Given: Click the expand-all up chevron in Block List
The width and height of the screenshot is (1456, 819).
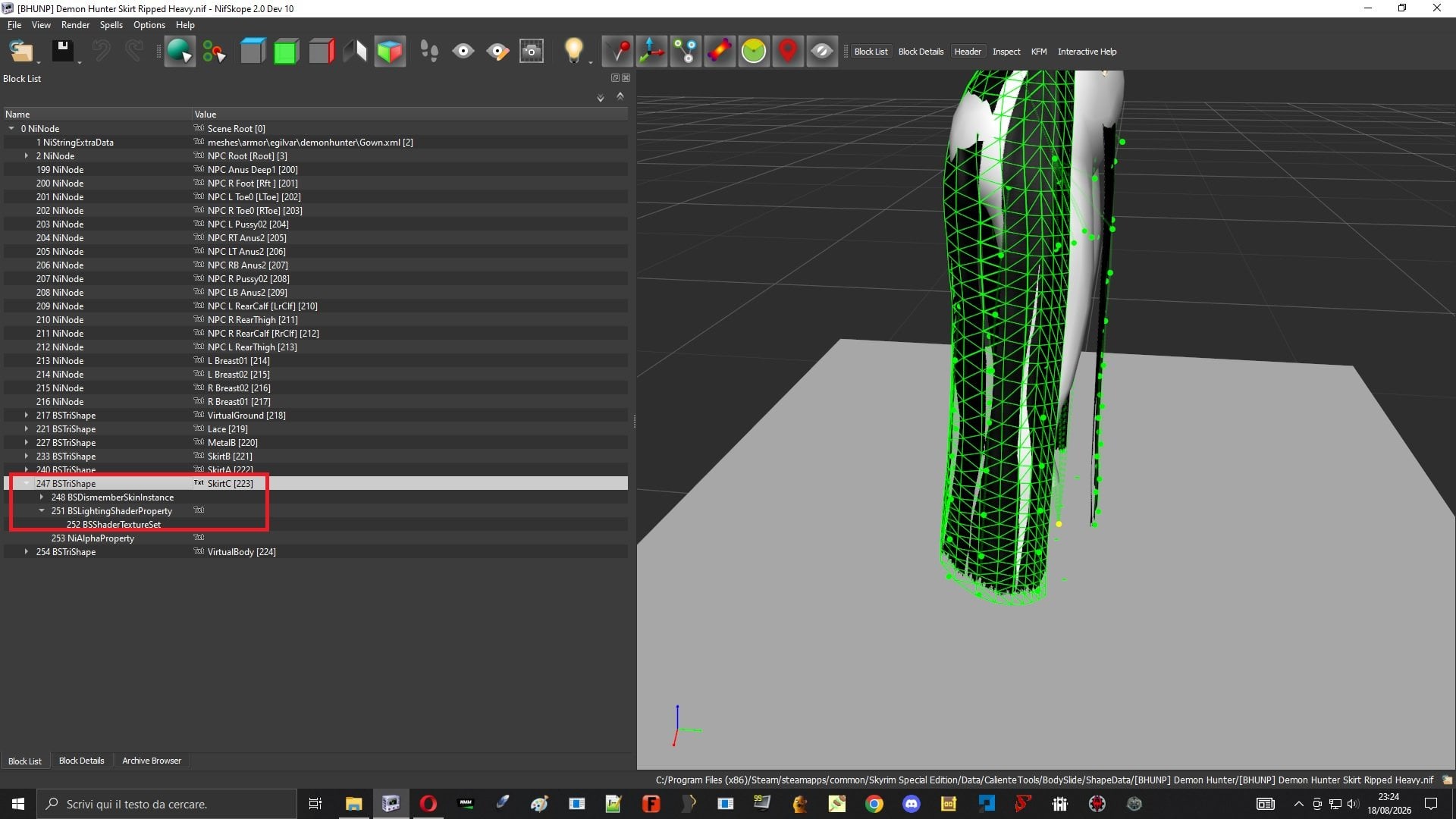Looking at the screenshot, I should pos(620,96).
